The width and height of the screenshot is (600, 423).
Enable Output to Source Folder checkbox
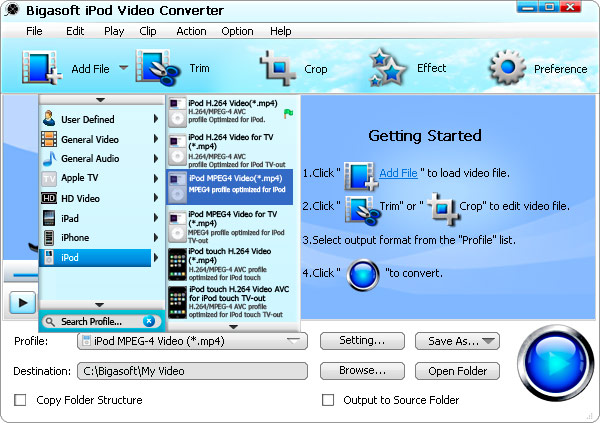pyautogui.click(x=328, y=400)
